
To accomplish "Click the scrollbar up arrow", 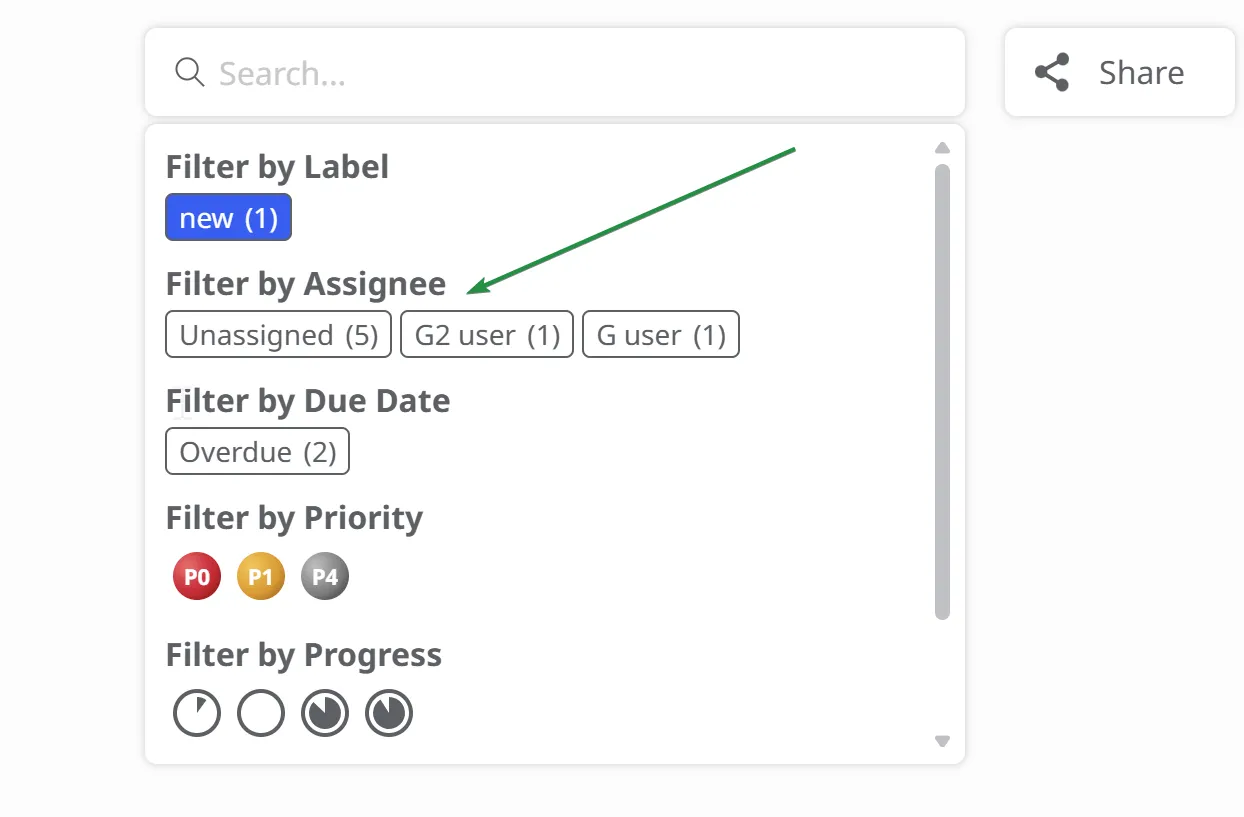I will pos(942,148).
